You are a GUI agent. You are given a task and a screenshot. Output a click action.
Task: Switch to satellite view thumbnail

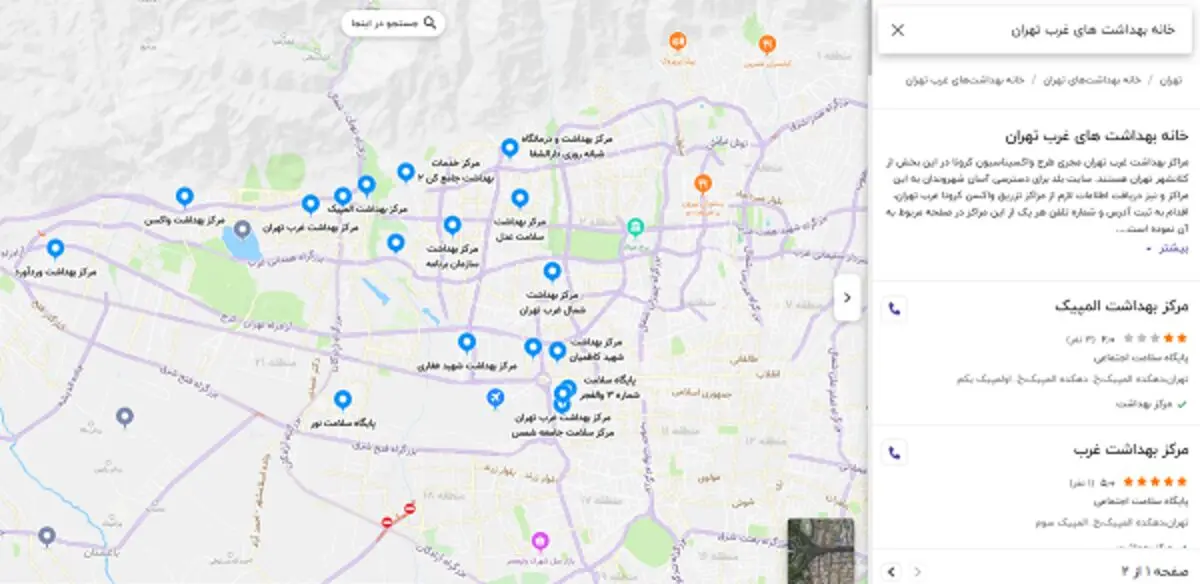(x=820, y=549)
